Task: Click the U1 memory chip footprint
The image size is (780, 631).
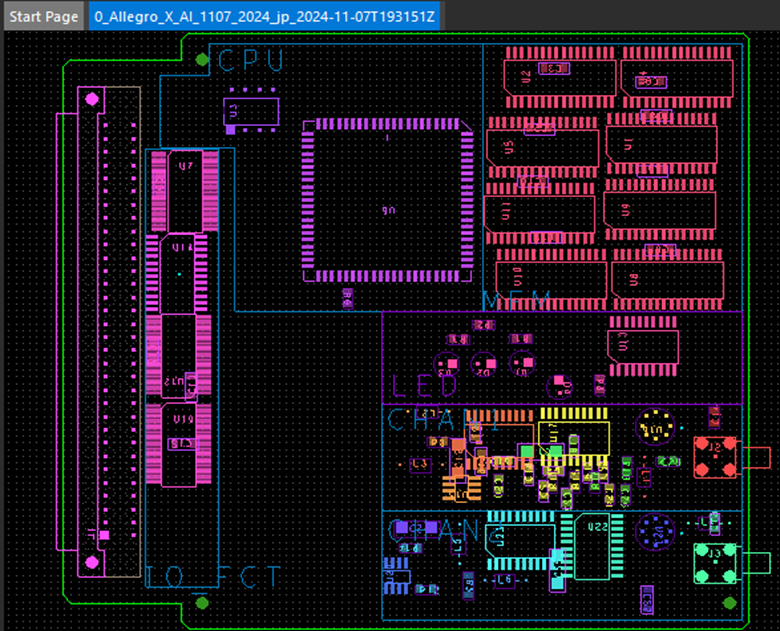Action: click(659, 145)
